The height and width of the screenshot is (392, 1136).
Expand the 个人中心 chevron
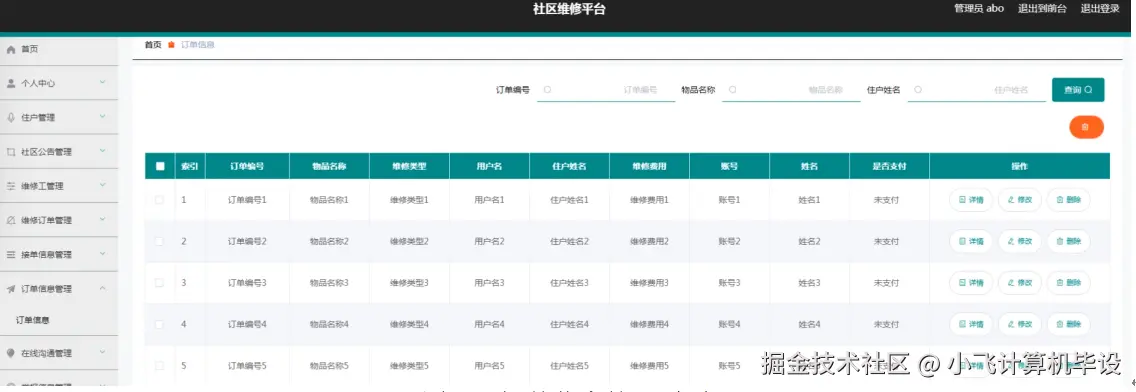click(103, 83)
